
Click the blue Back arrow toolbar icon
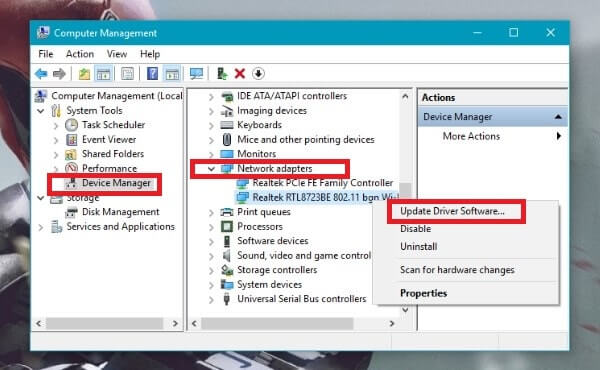tap(41, 73)
